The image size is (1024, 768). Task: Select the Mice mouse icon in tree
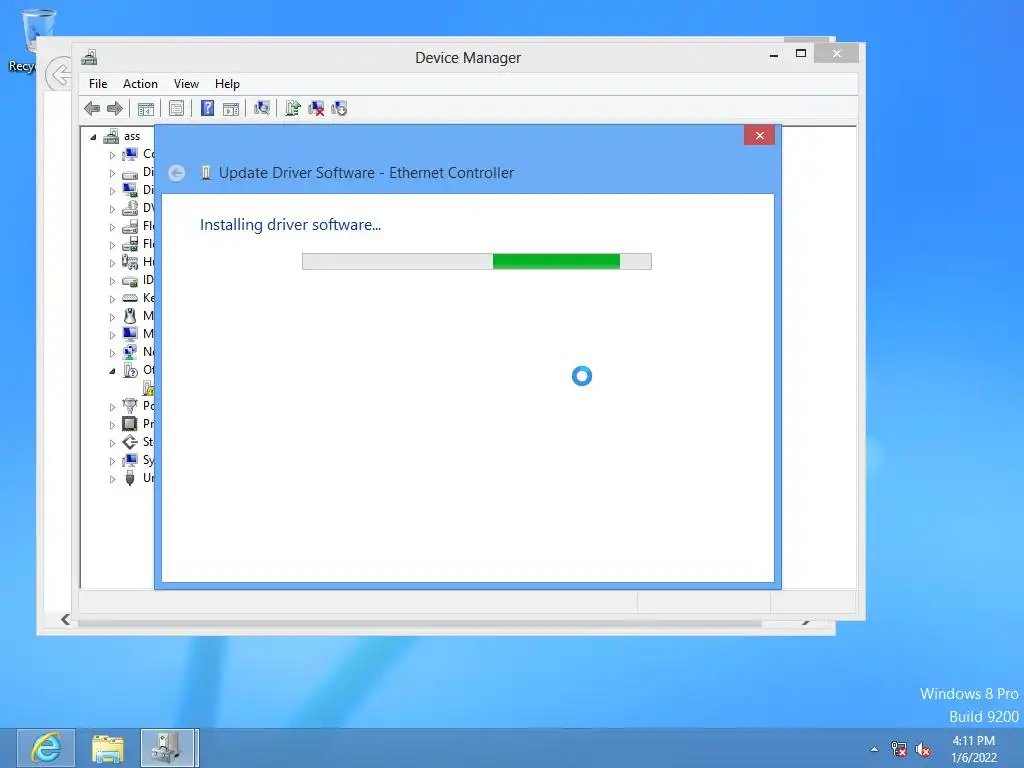click(x=130, y=316)
